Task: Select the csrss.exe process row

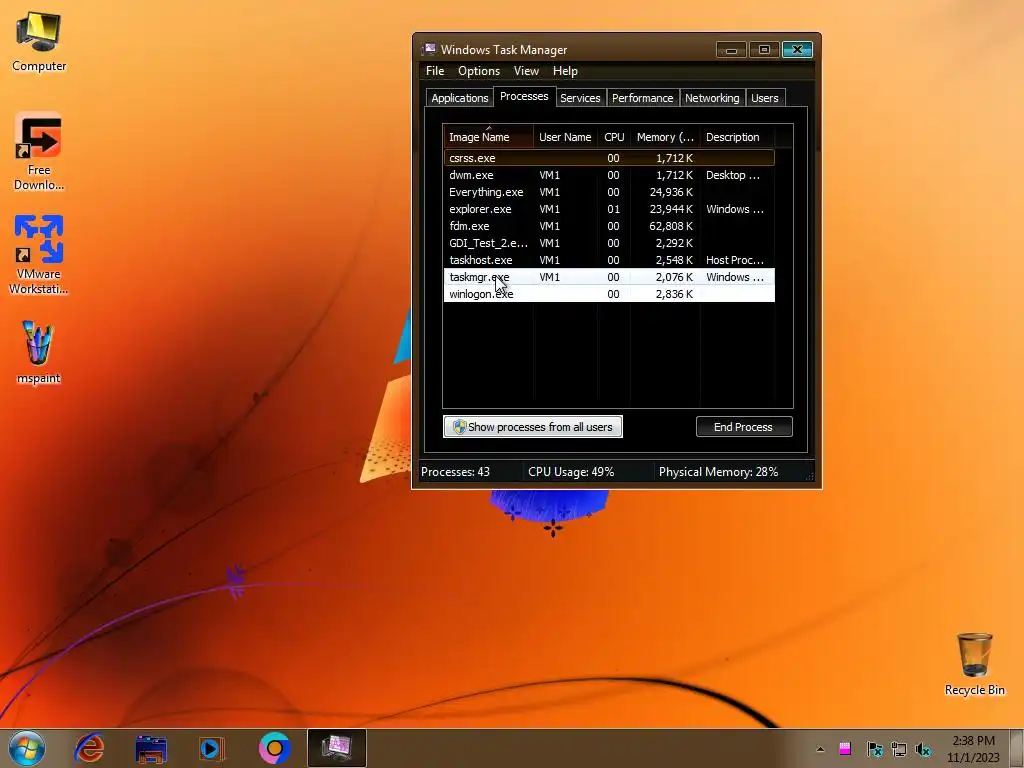Action: (609, 158)
